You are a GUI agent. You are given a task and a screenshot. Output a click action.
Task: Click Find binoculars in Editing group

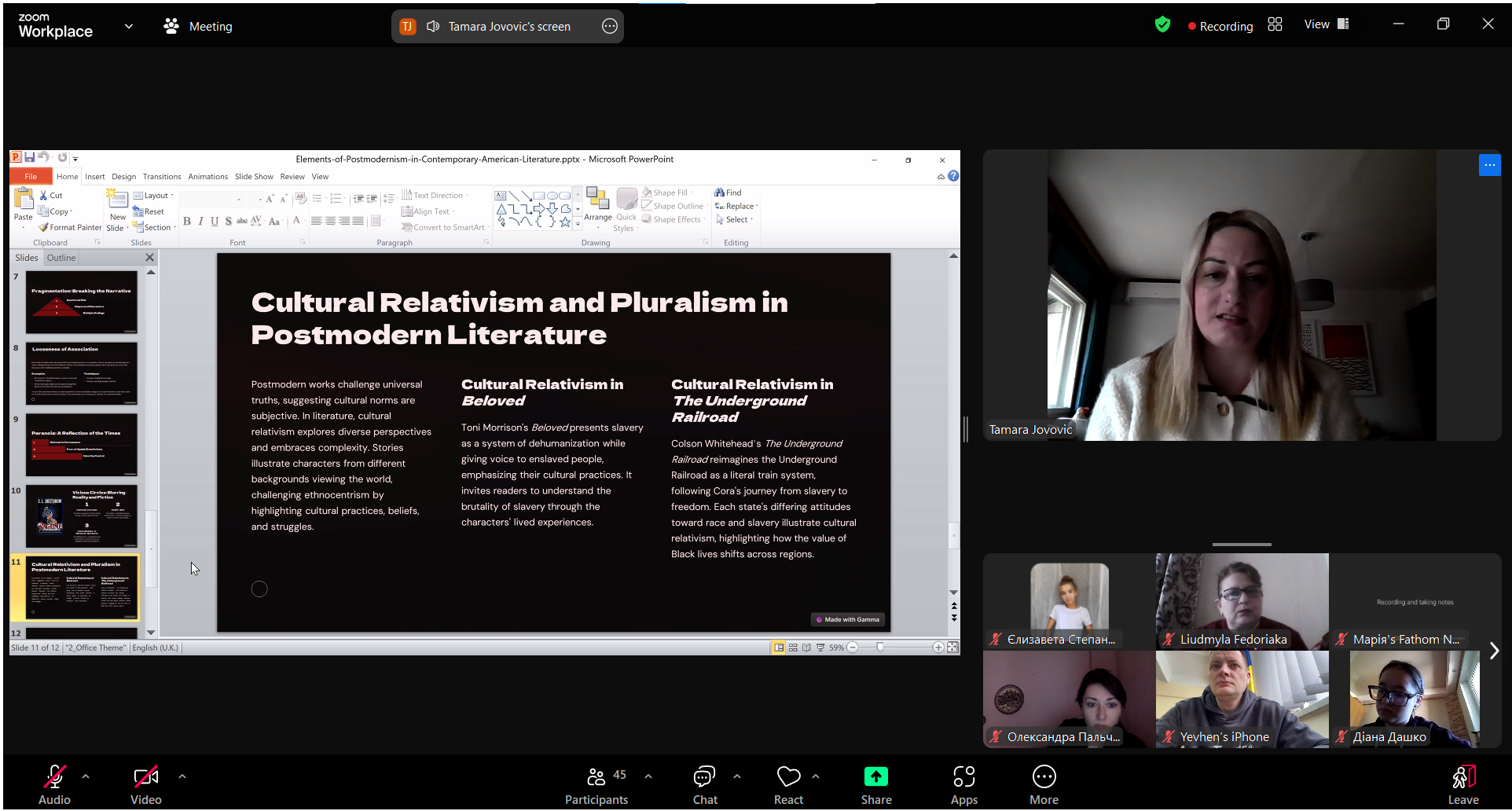(x=728, y=193)
